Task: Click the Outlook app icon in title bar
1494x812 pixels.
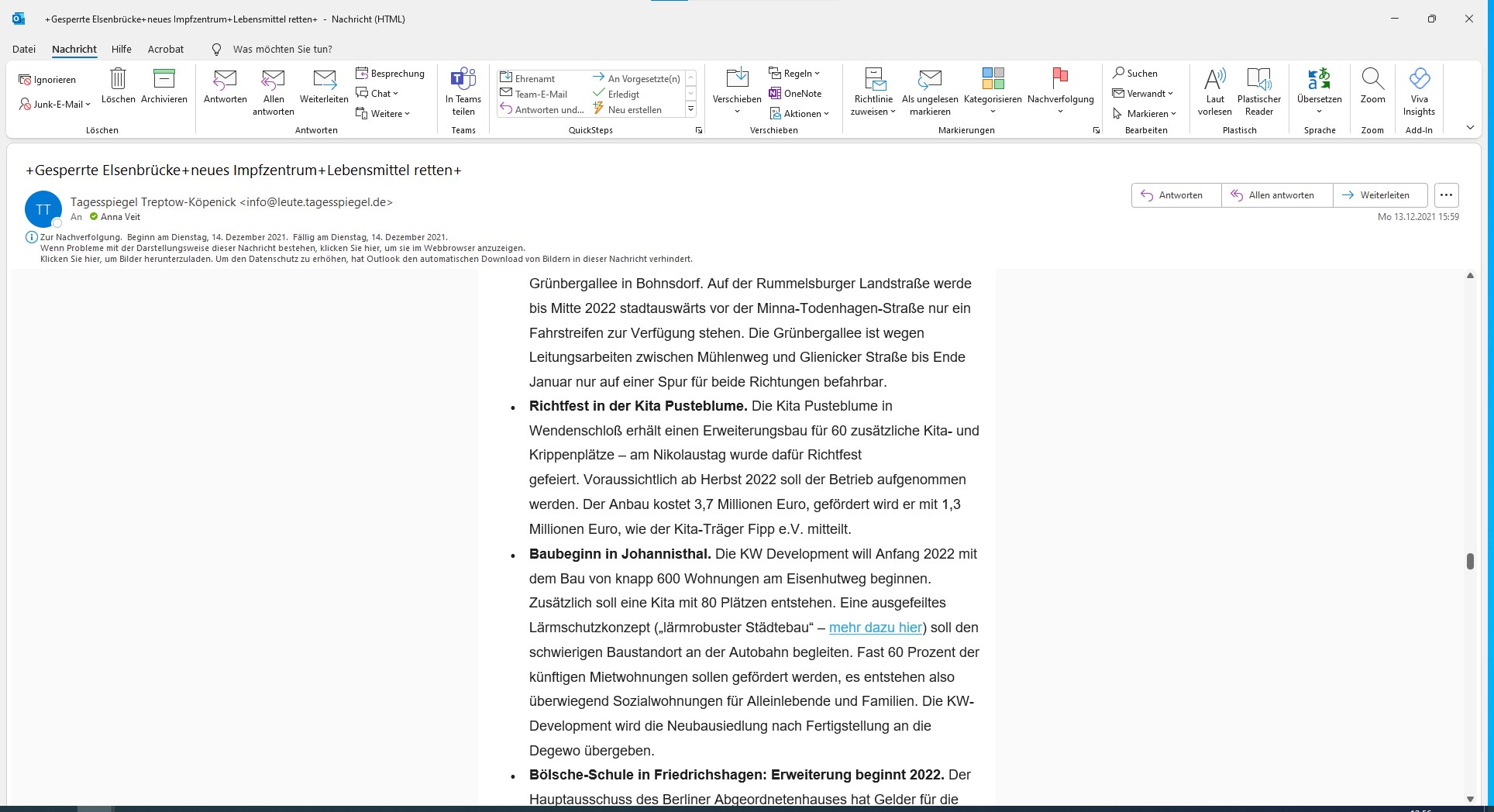Action: pyautogui.click(x=19, y=19)
